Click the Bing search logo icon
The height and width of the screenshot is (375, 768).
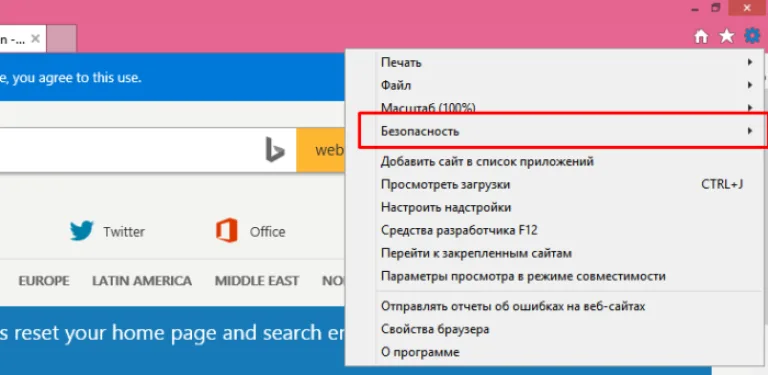coord(275,149)
